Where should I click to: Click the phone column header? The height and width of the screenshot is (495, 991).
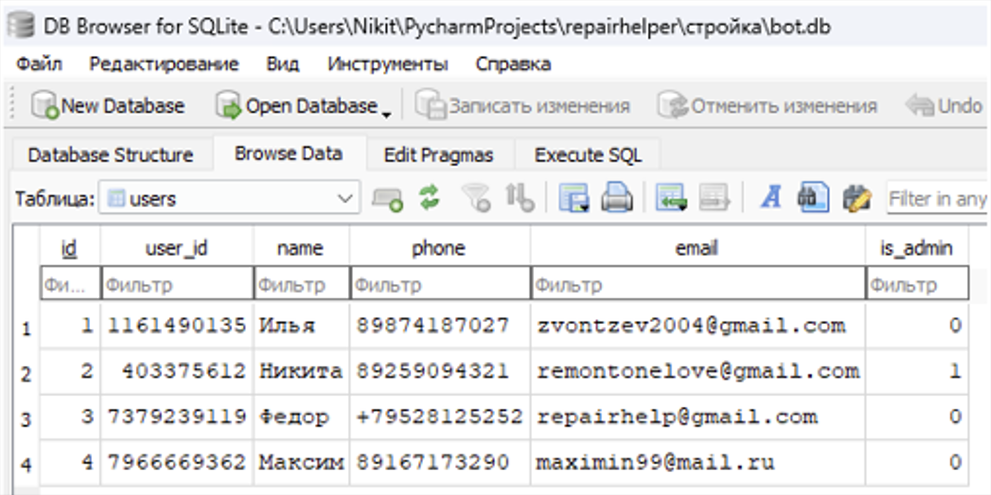(x=438, y=248)
